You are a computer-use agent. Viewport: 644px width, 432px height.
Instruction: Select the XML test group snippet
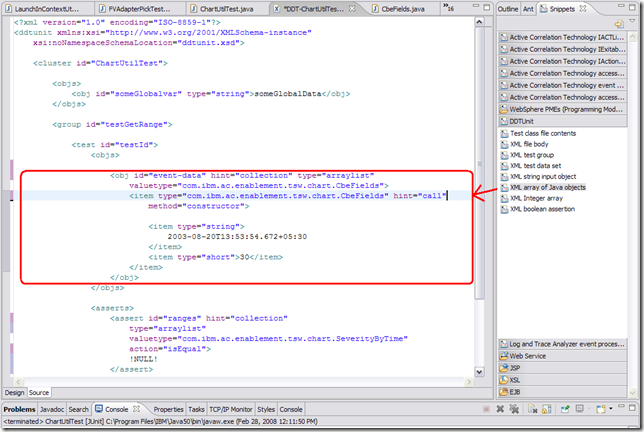(527, 155)
